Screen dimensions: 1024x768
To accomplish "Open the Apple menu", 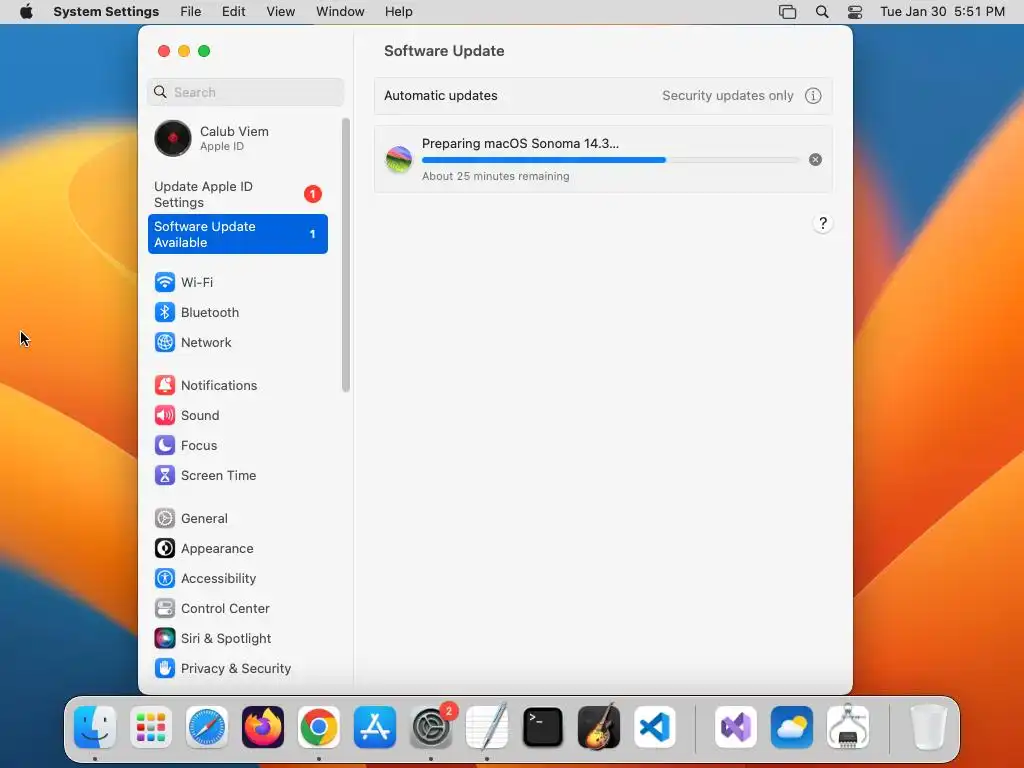I will point(26,12).
